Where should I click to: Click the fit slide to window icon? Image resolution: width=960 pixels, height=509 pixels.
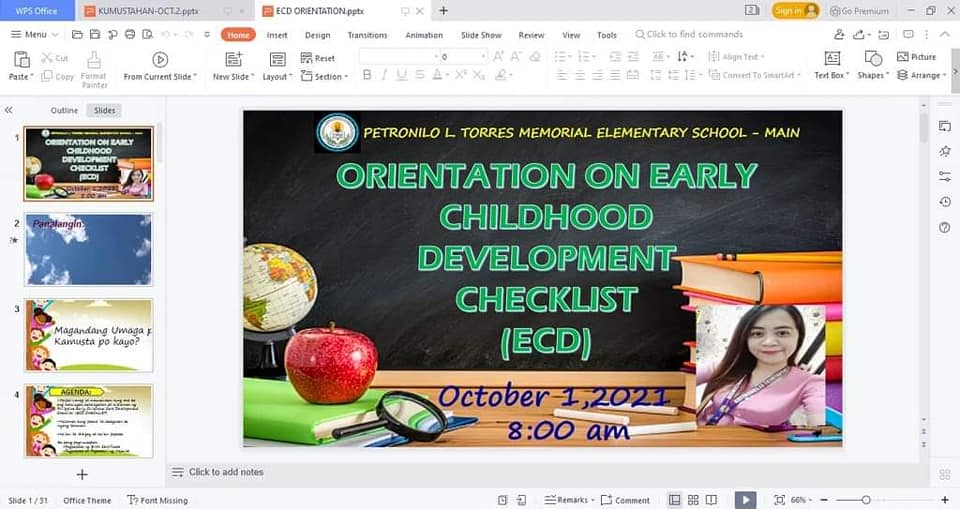[x=779, y=500]
